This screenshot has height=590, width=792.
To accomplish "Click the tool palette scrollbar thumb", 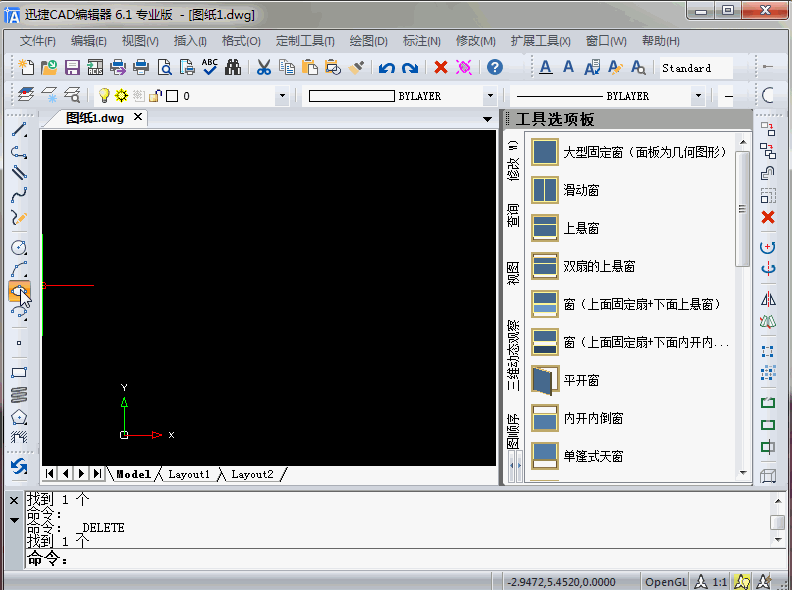I will click(x=742, y=209).
